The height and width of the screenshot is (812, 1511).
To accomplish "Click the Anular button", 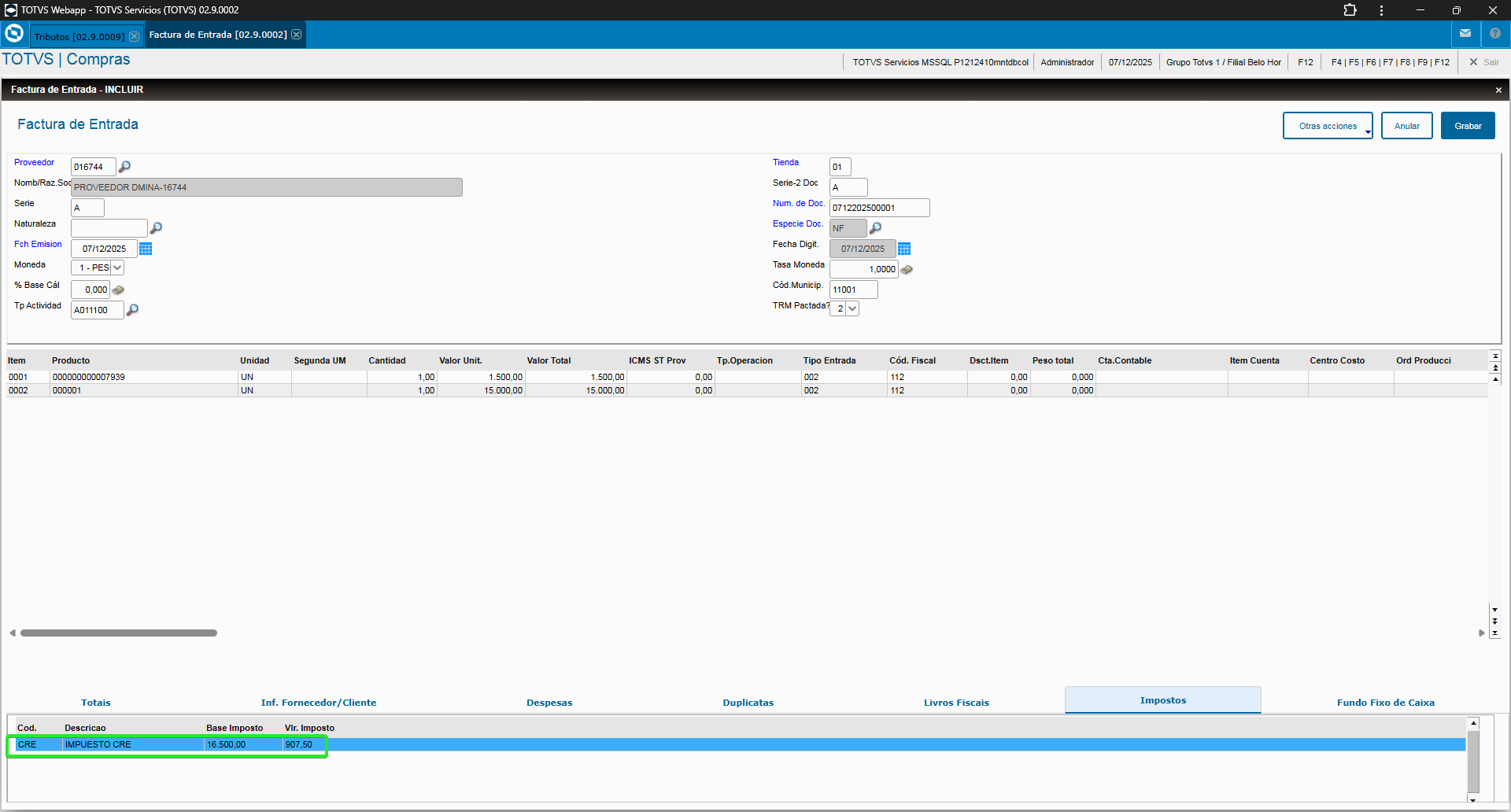I will click(1407, 126).
